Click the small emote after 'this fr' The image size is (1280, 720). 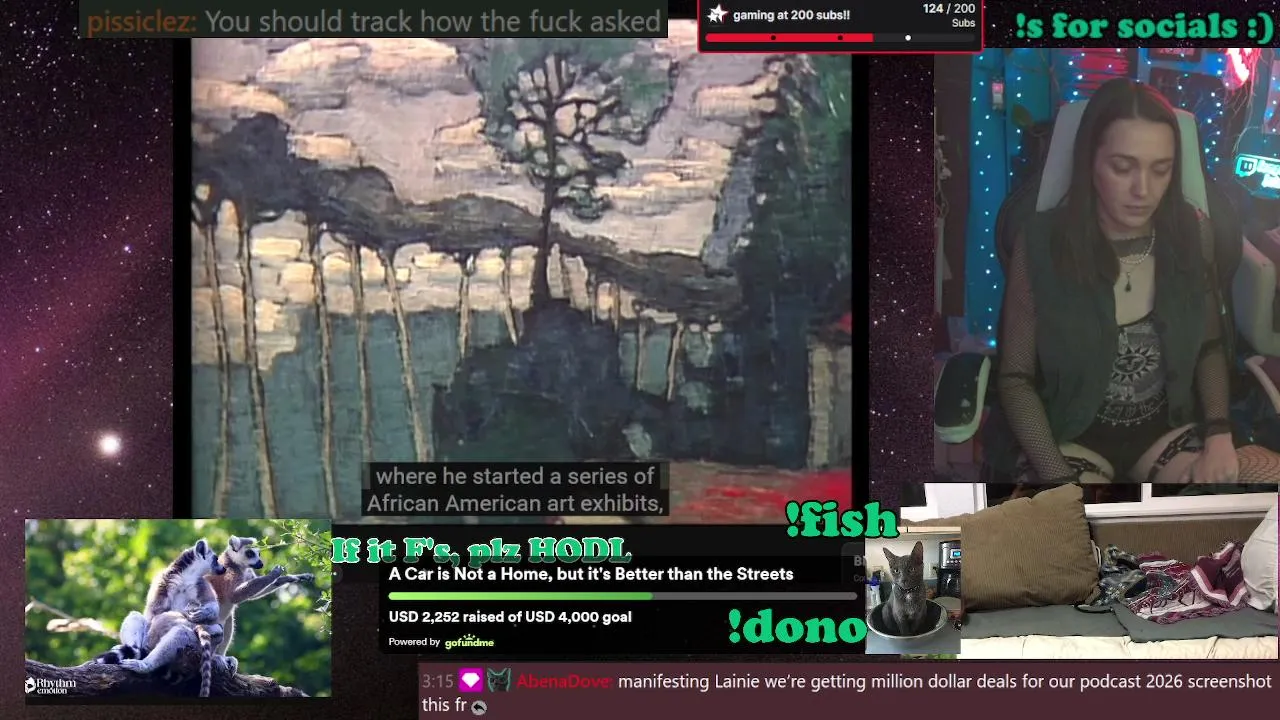pyautogui.click(x=479, y=706)
